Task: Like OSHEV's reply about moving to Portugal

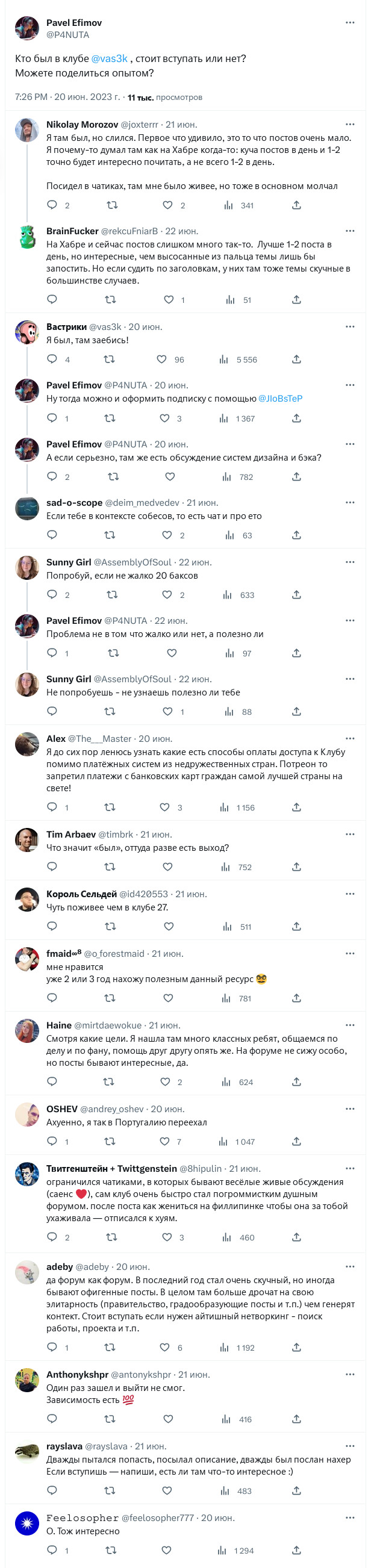Action: (164, 1141)
